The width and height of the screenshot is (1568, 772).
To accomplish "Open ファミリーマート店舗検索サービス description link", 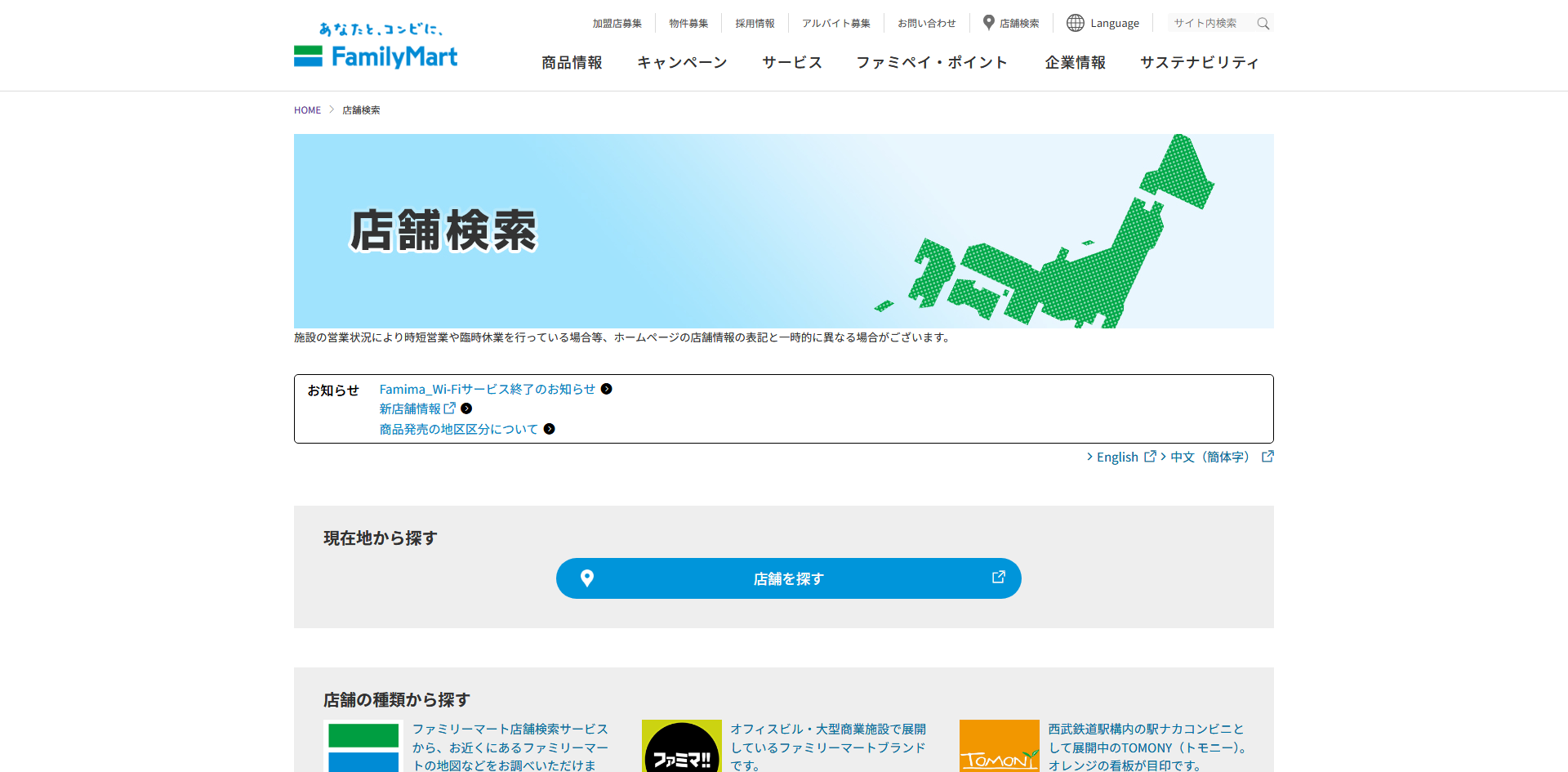I will [510, 747].
